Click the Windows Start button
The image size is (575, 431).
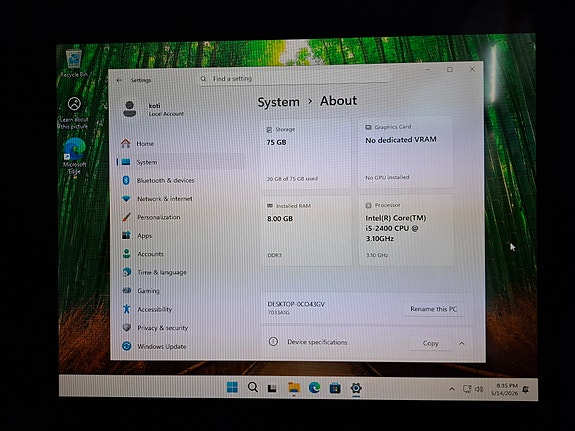coord(232,387)
